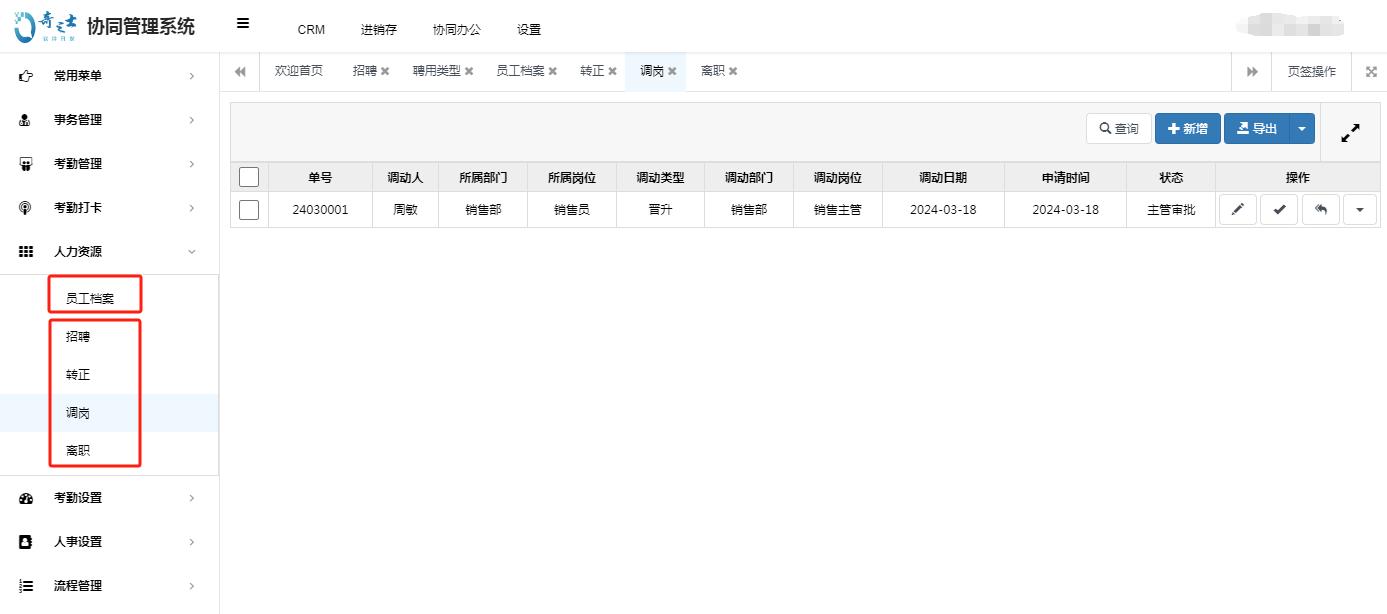Screen dimensions: 1387x614
Task: Open the dropdown arrow next to 导出
Action: 1300,128
